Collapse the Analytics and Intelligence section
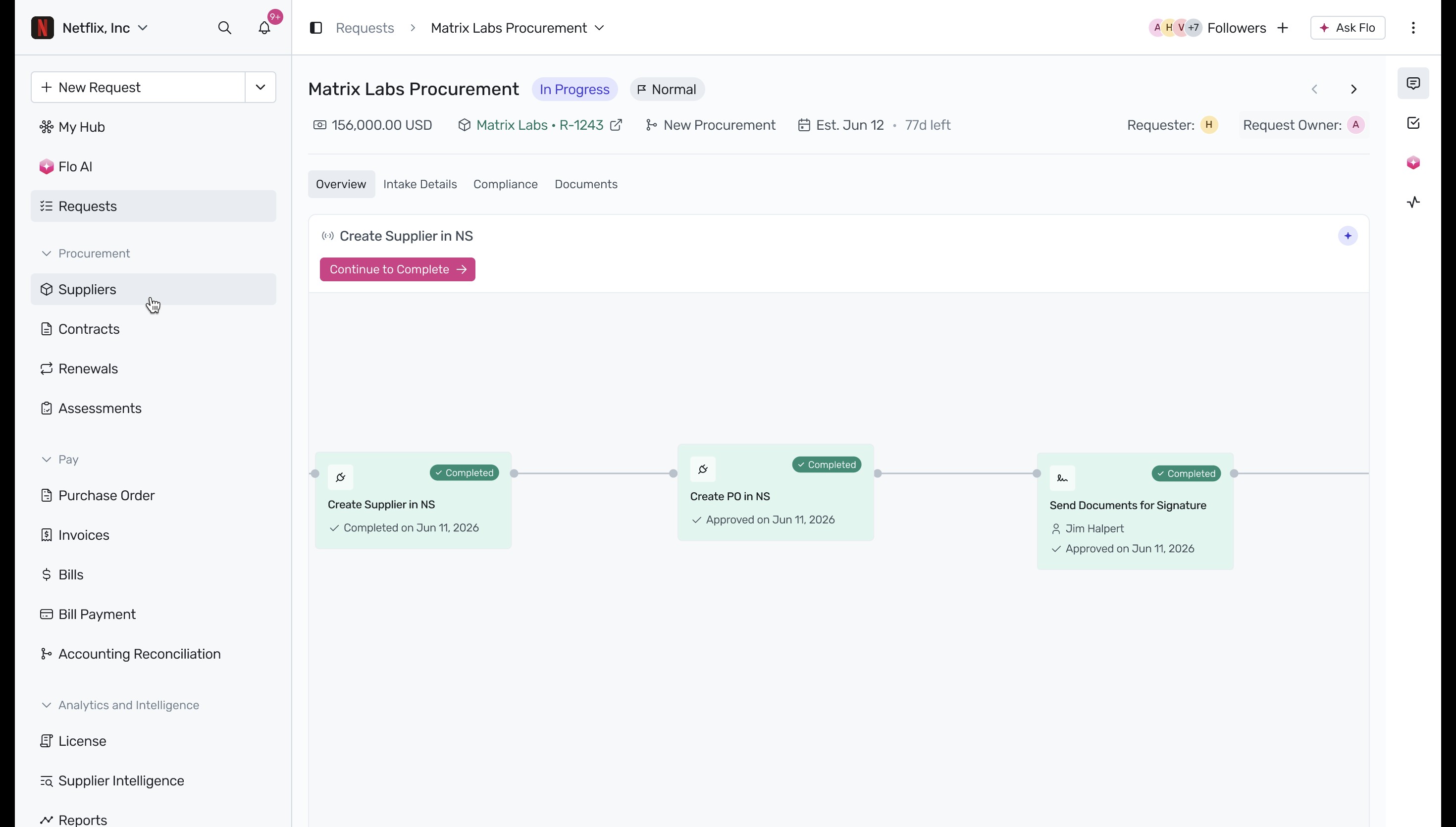This screenshot has height=827, width=1456. [x=120, y=706]
